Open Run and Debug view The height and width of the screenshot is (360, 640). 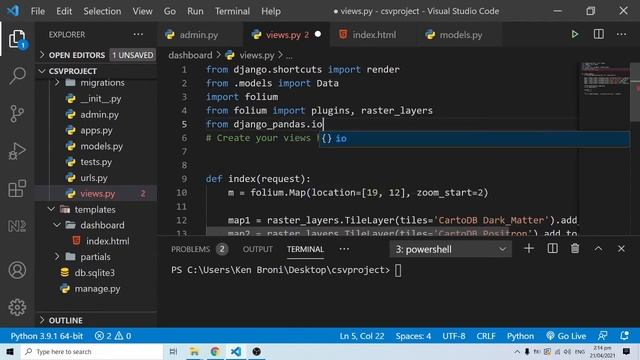[x=17, y=151]
